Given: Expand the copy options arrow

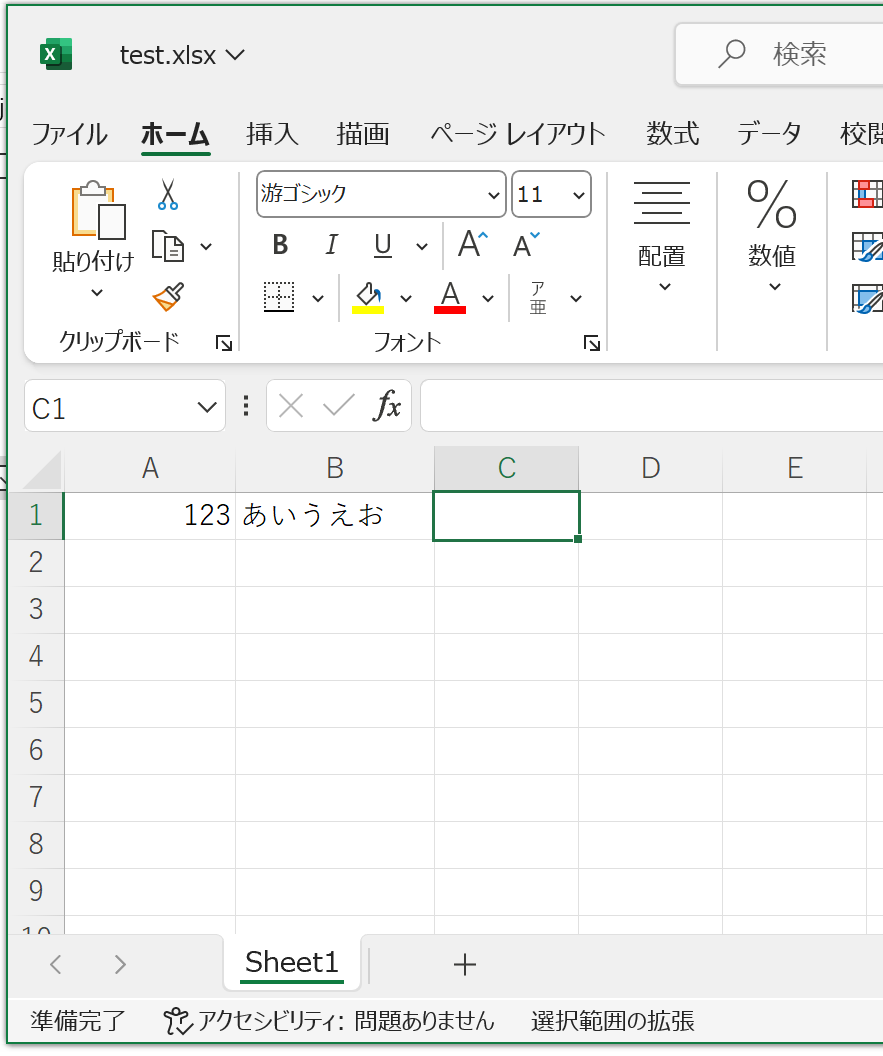Looking at the screenshot, I should coord(206,246).
